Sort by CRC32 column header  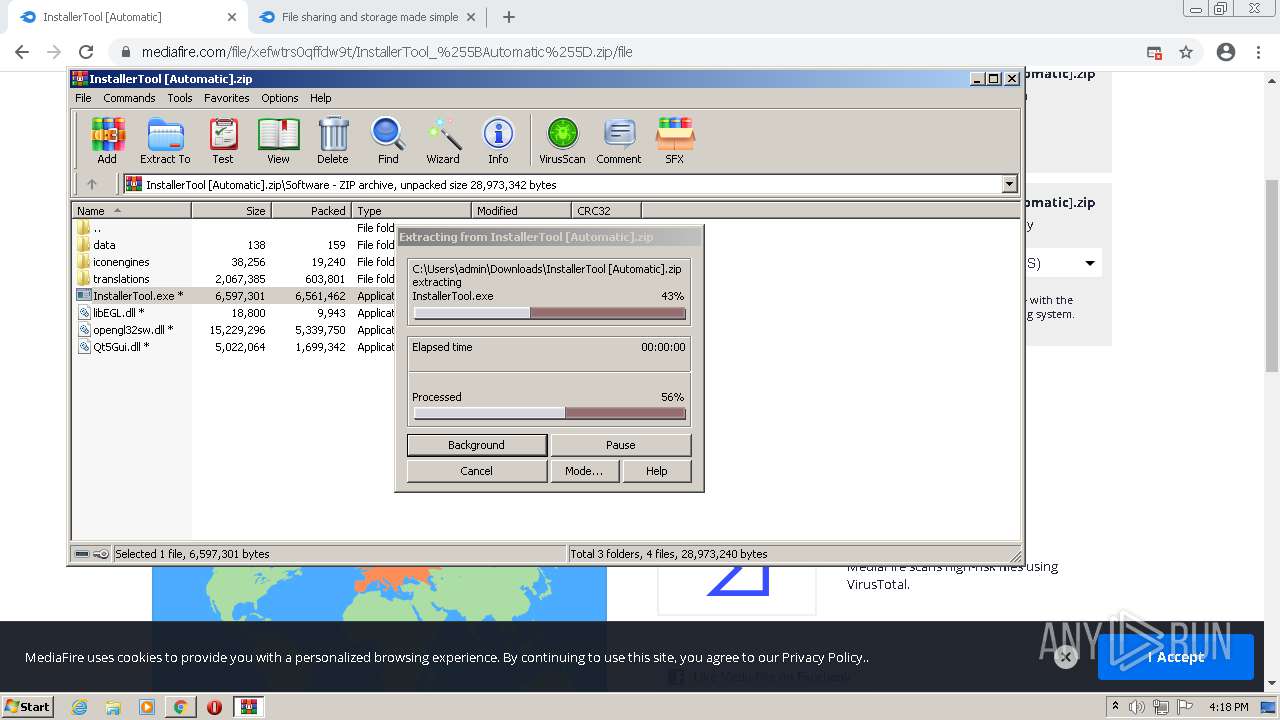click(606, 211)
